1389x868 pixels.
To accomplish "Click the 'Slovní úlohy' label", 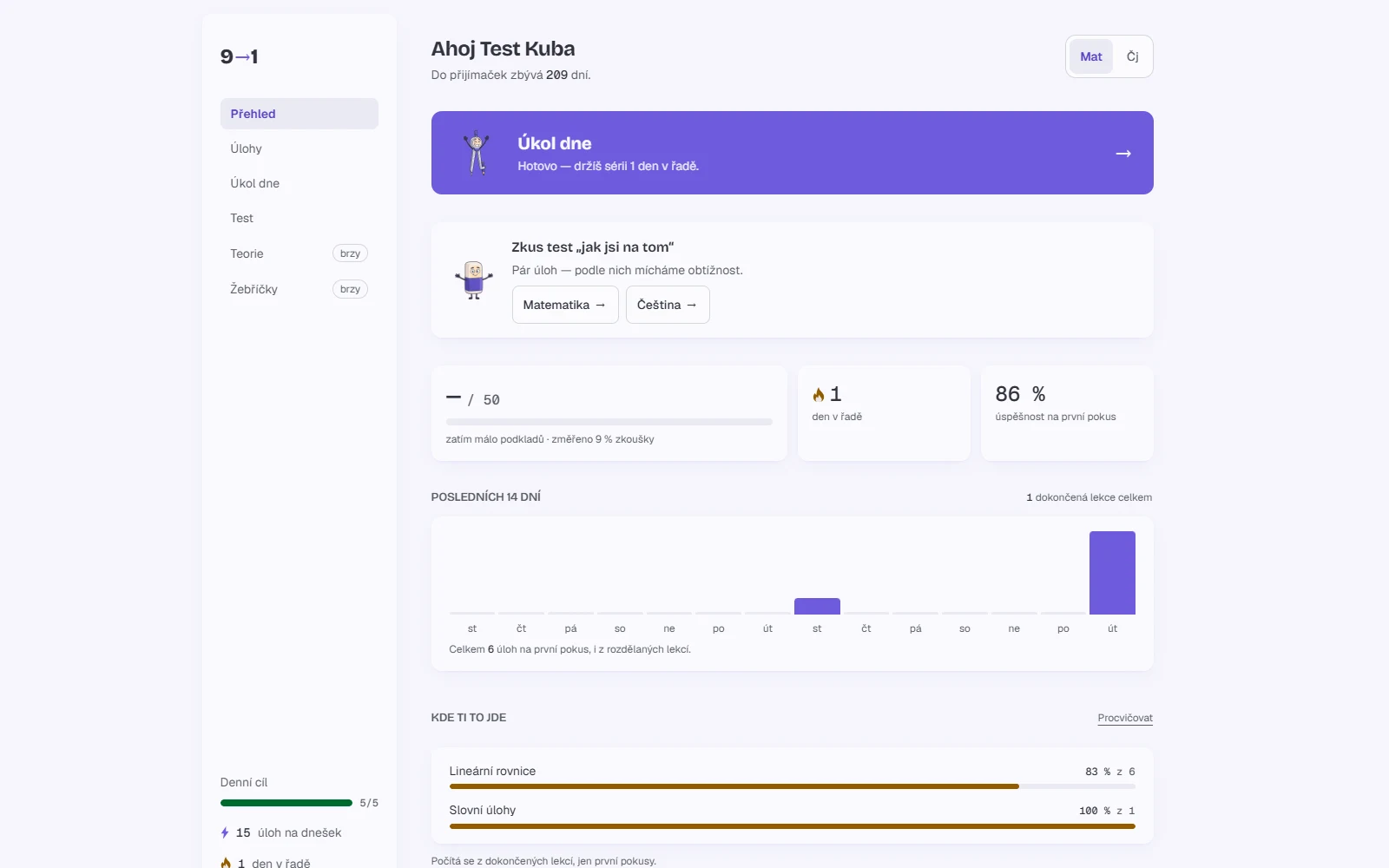I will click(483, 810).
